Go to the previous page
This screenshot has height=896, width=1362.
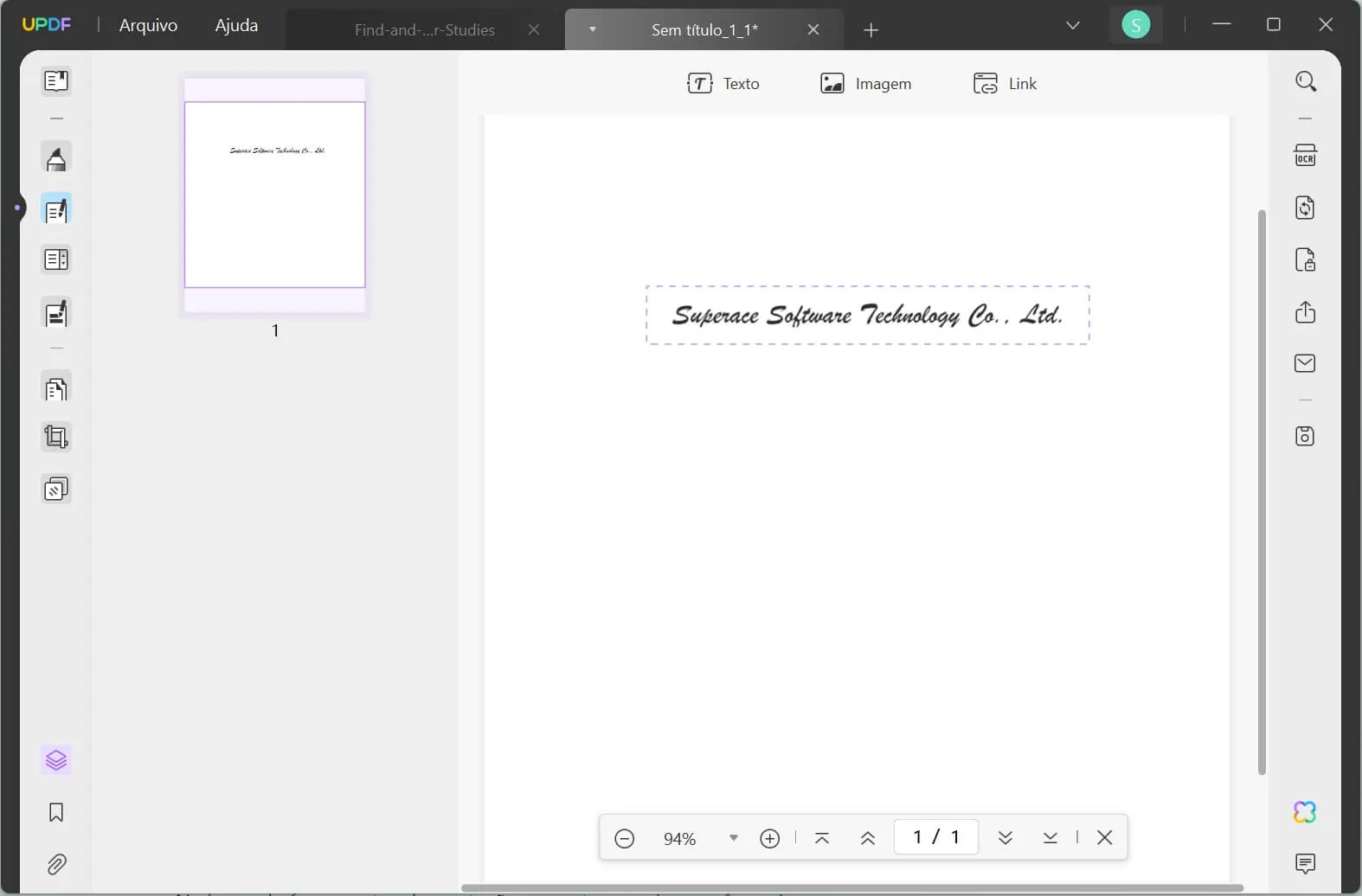868,838
